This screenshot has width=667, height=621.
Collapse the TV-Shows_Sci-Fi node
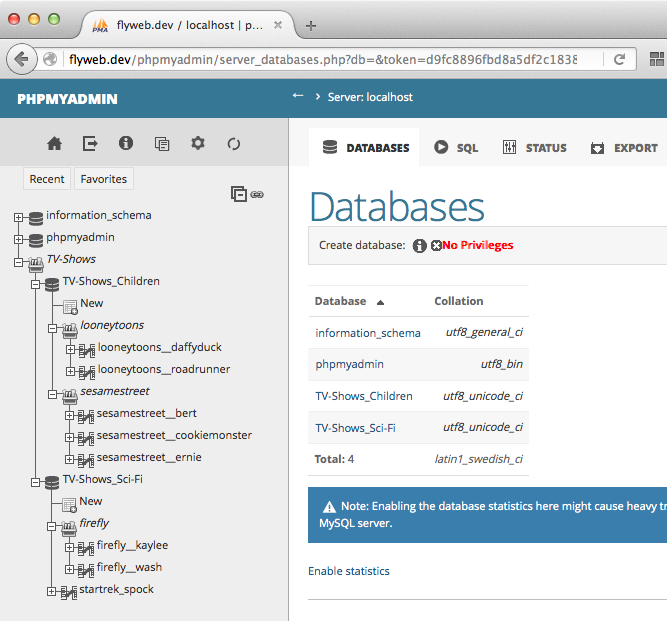pos(35,482)
